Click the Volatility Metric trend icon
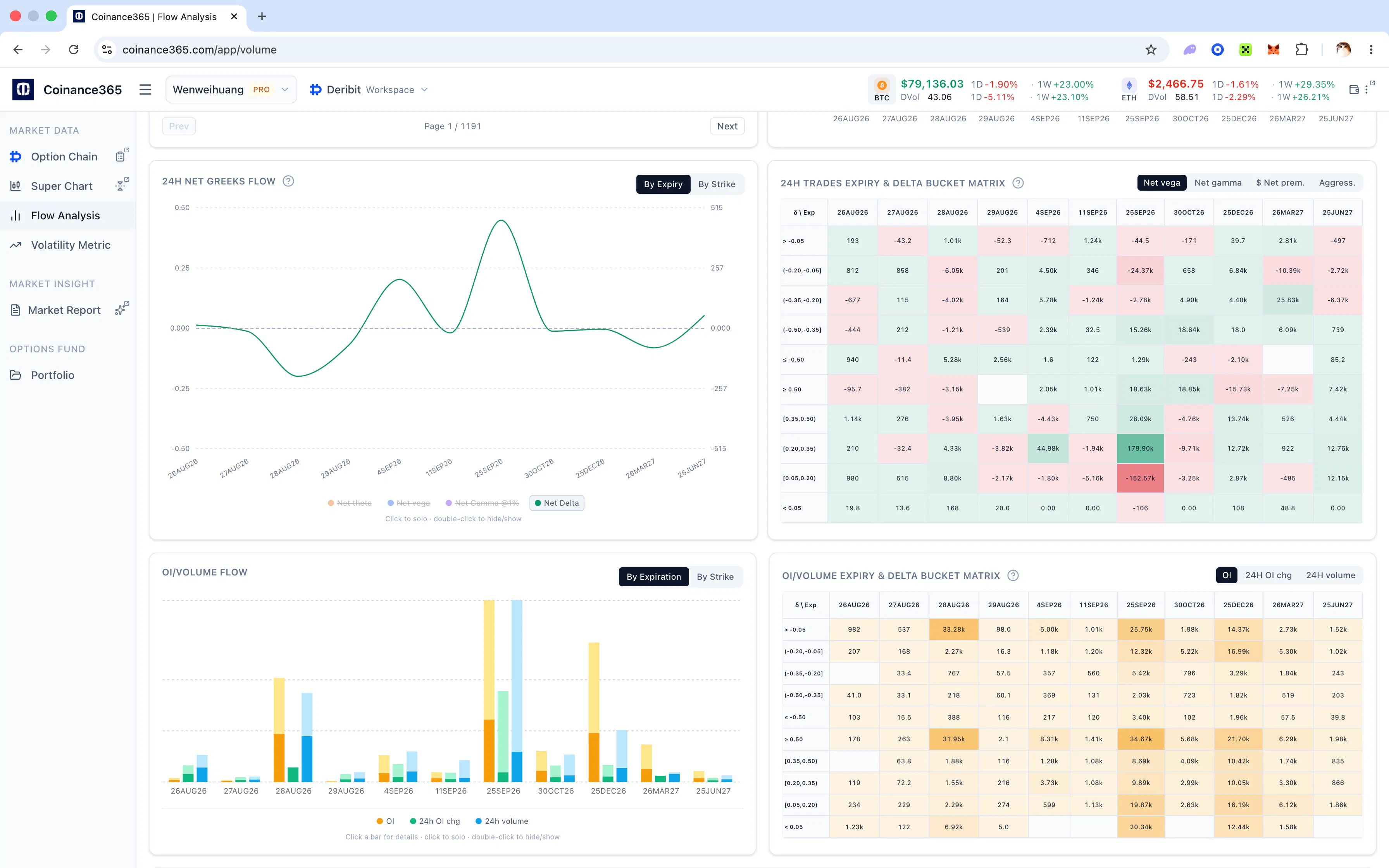This screenshot has width=1389, height=868. click(x=16, y=245)
